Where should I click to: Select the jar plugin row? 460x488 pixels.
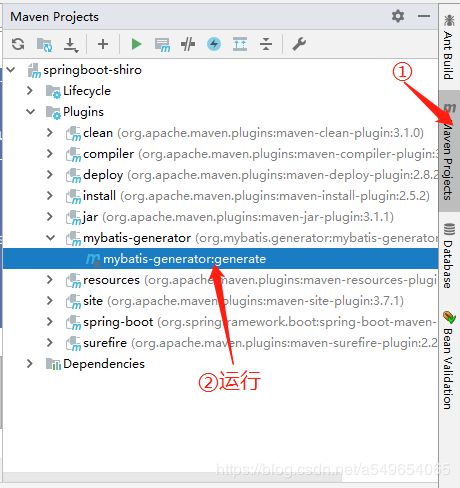click(221, 217)
